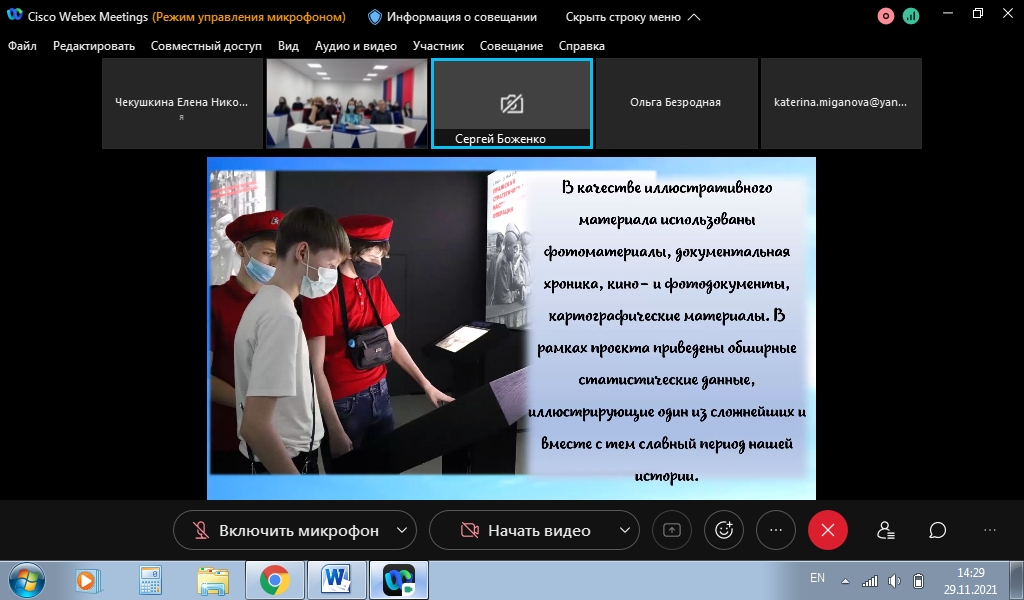Screen dimensions: 1024x600
Task: Open the Участник menu
Action: 438,46
